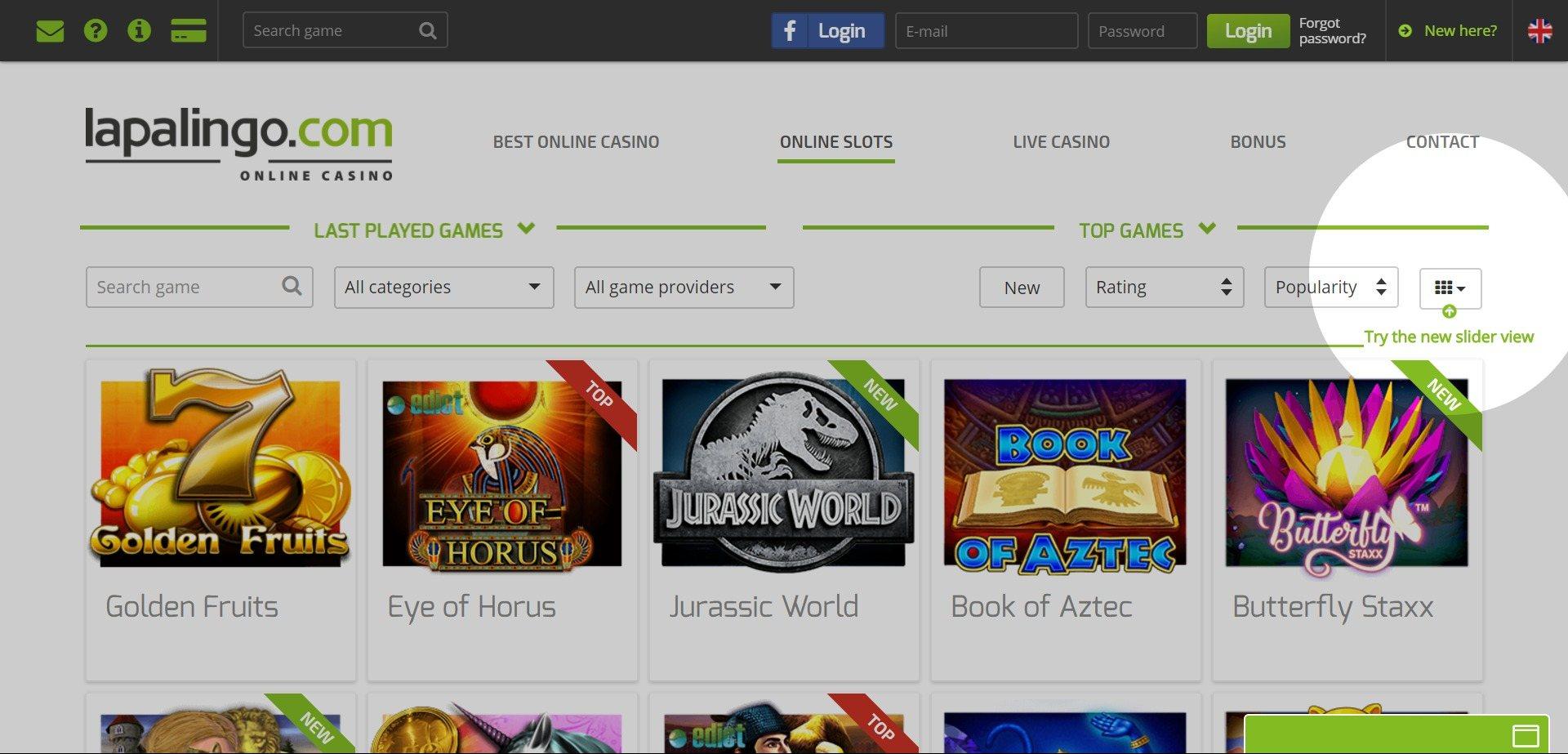Open the Bonus menu item
This screenshot has height=754, width=1568.
pos(1258,142)
